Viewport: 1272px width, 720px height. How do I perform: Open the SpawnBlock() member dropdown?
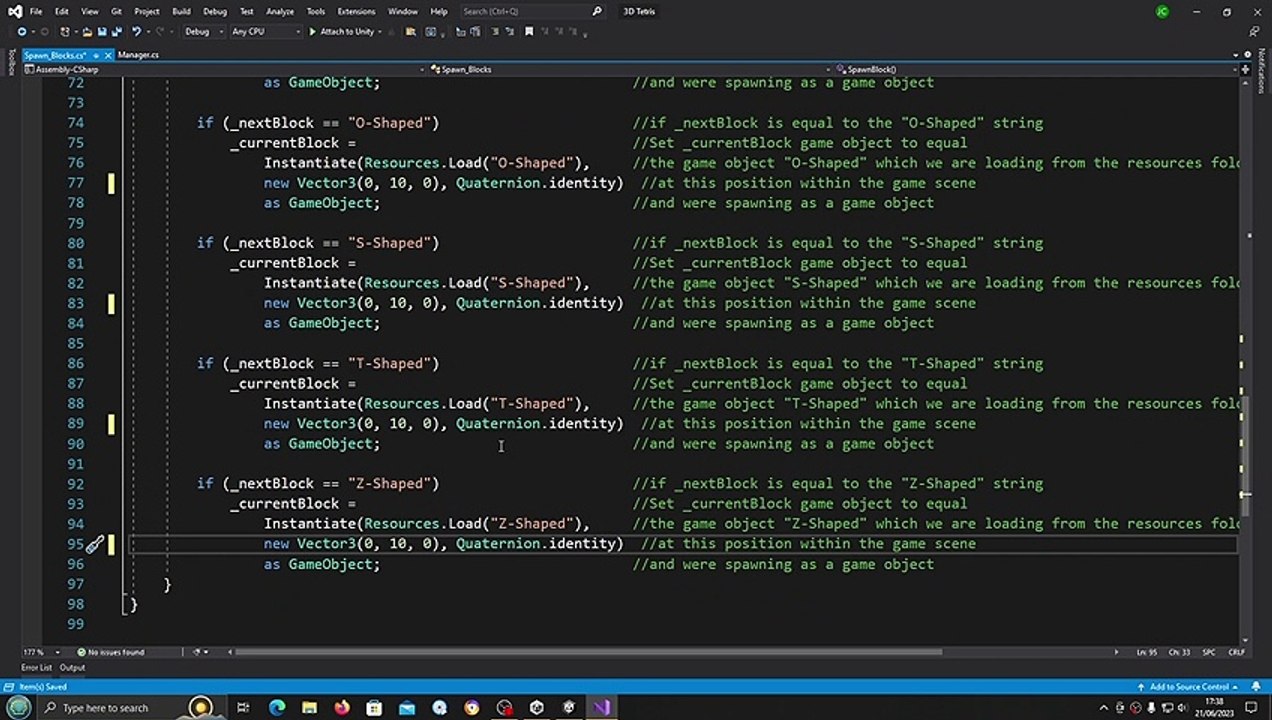click(1037, 70)
